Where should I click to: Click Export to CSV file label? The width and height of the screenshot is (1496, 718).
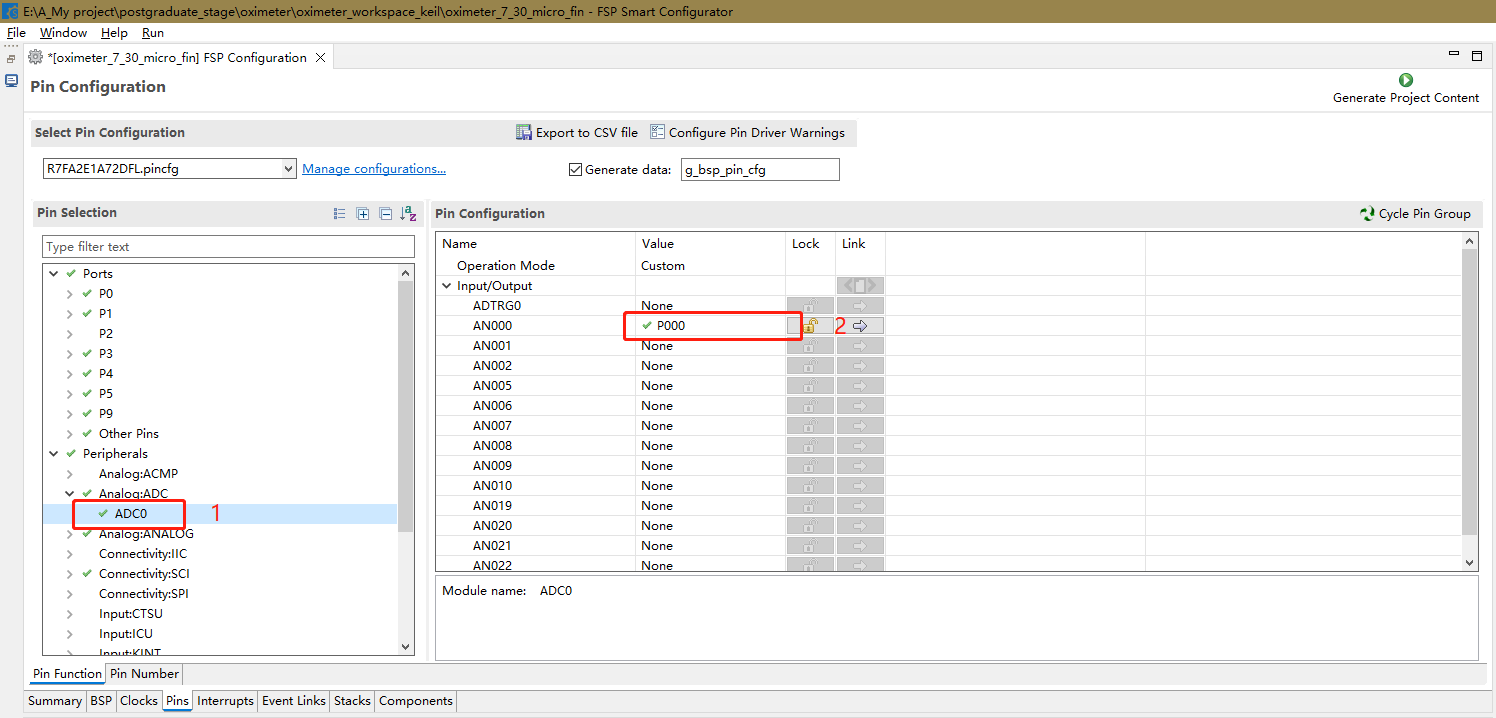587,132
